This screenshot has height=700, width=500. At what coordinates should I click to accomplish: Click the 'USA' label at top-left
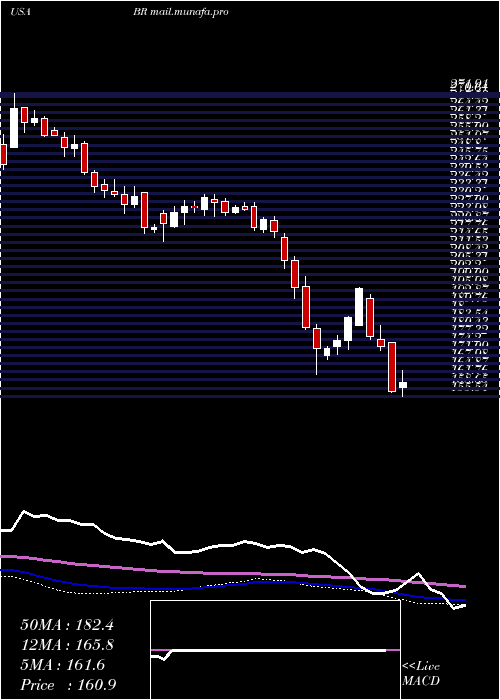coord(20,12)
